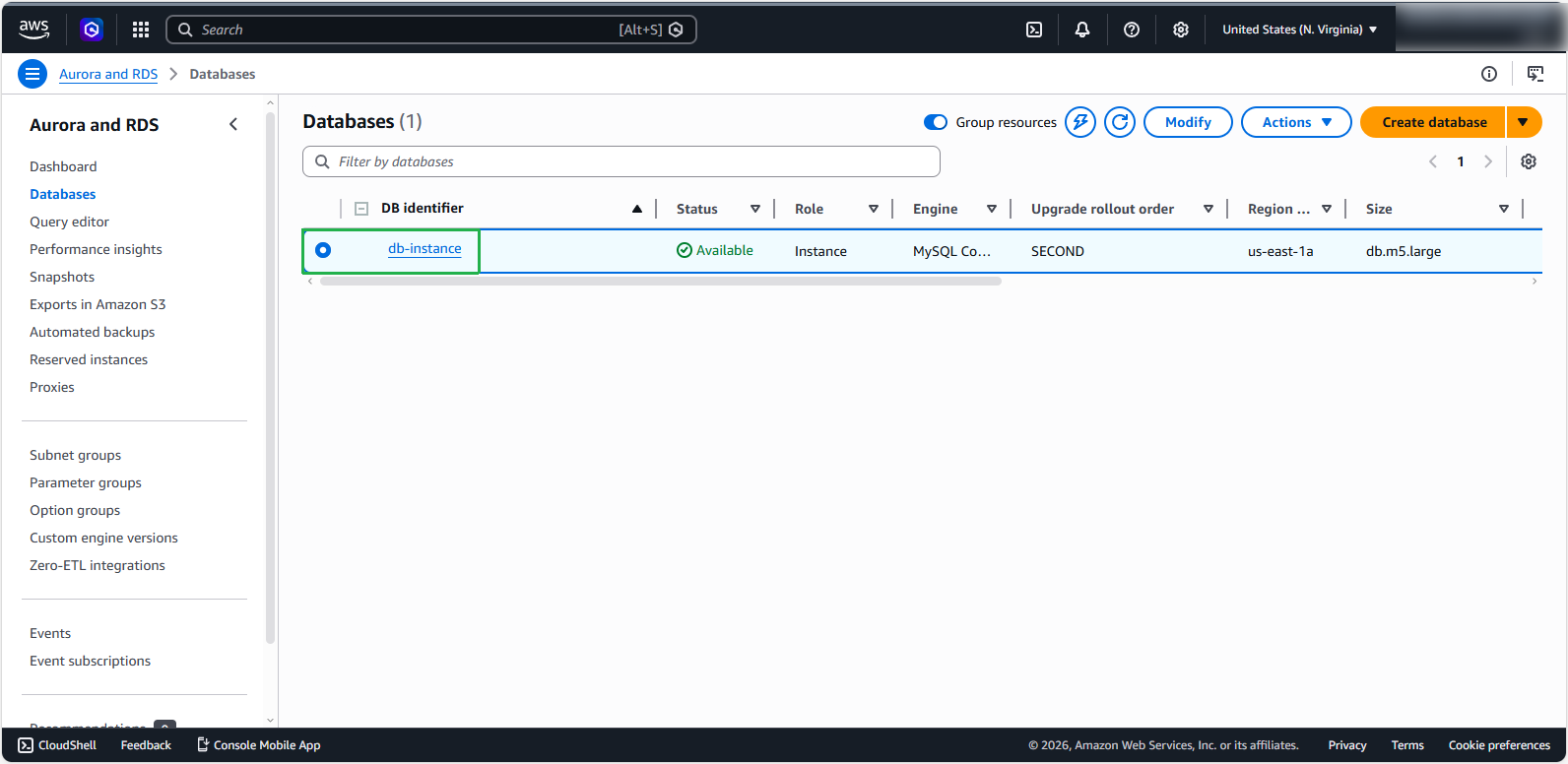Open Zero-ETL integrations in sidebar

98,565
